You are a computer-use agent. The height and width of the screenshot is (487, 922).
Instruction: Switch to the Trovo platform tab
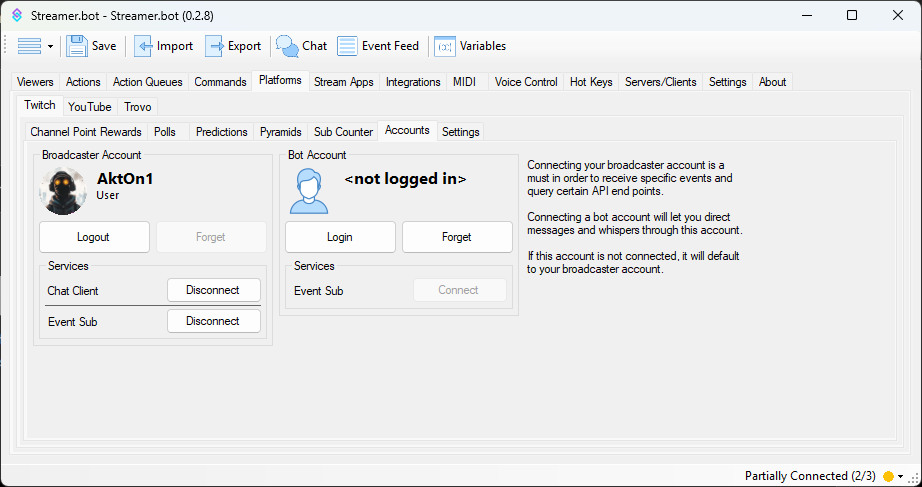pyautogui.click(x=138, y=106)
